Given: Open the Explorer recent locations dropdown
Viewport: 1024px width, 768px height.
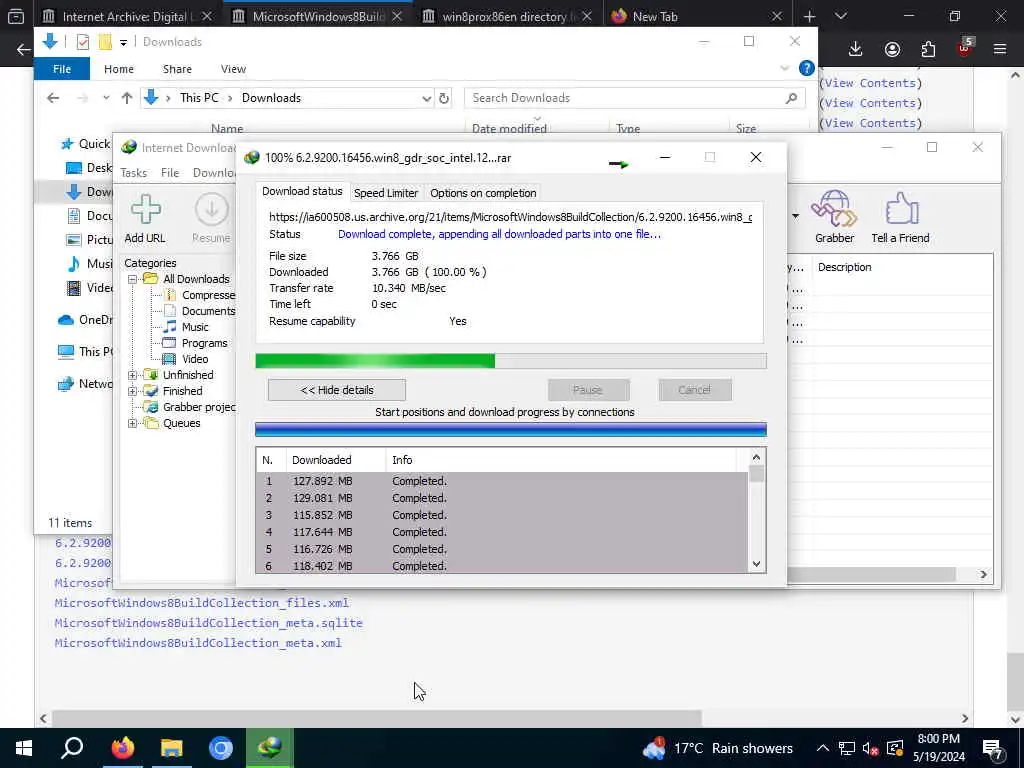Looking at the screenshot, I should pos(106,98).
